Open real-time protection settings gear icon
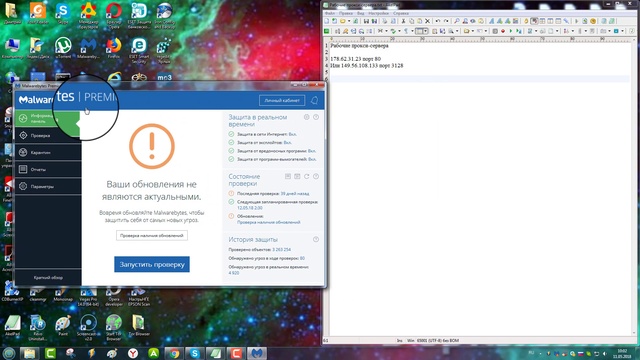 (x=307, y=117)
